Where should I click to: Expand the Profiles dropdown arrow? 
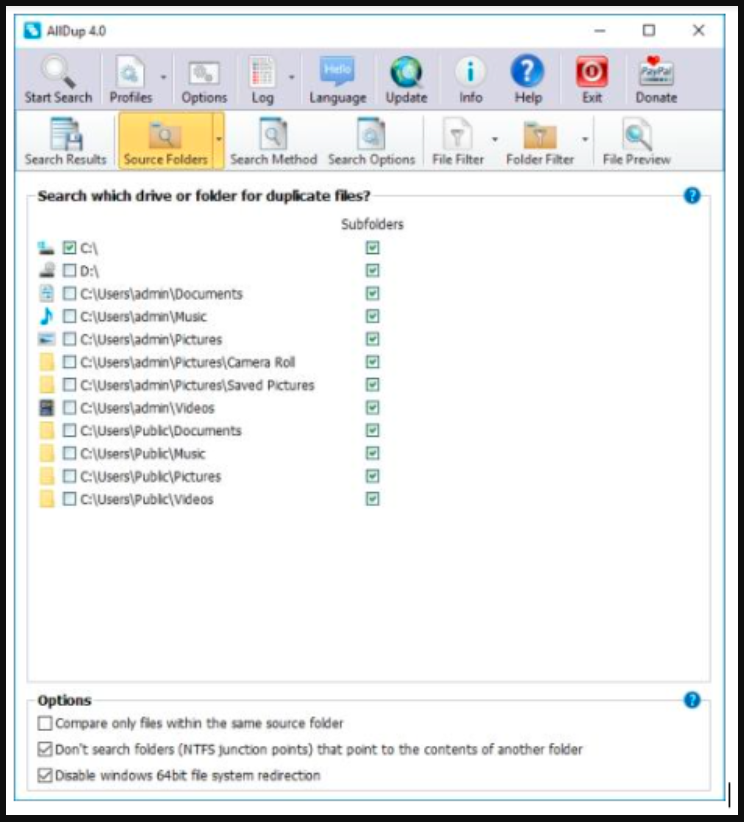tap(163, 77)
